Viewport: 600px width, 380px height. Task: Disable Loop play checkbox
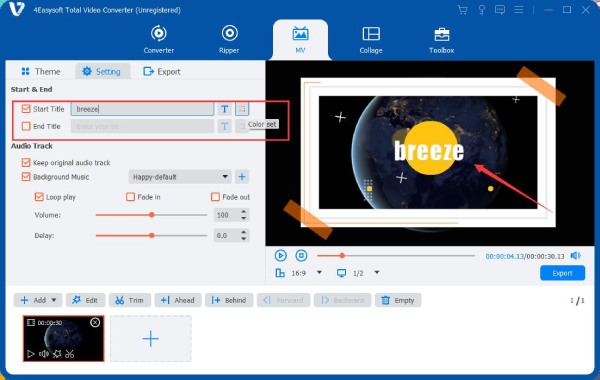coord(39,197)
